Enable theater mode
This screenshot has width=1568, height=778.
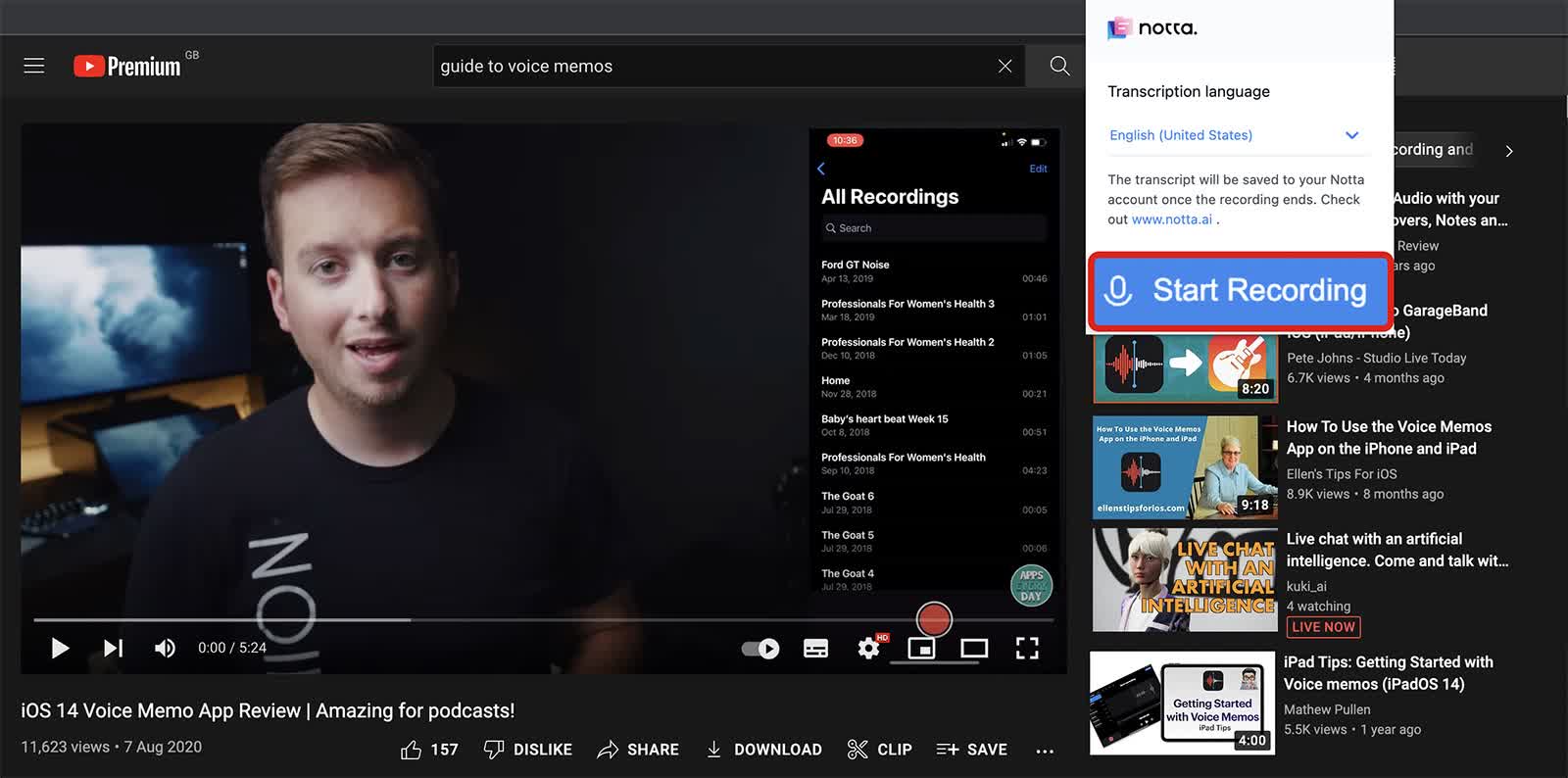[974, 648]
